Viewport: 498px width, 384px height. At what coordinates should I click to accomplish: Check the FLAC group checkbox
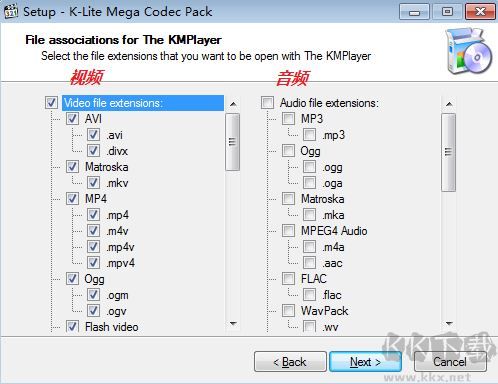click(288, 279)
